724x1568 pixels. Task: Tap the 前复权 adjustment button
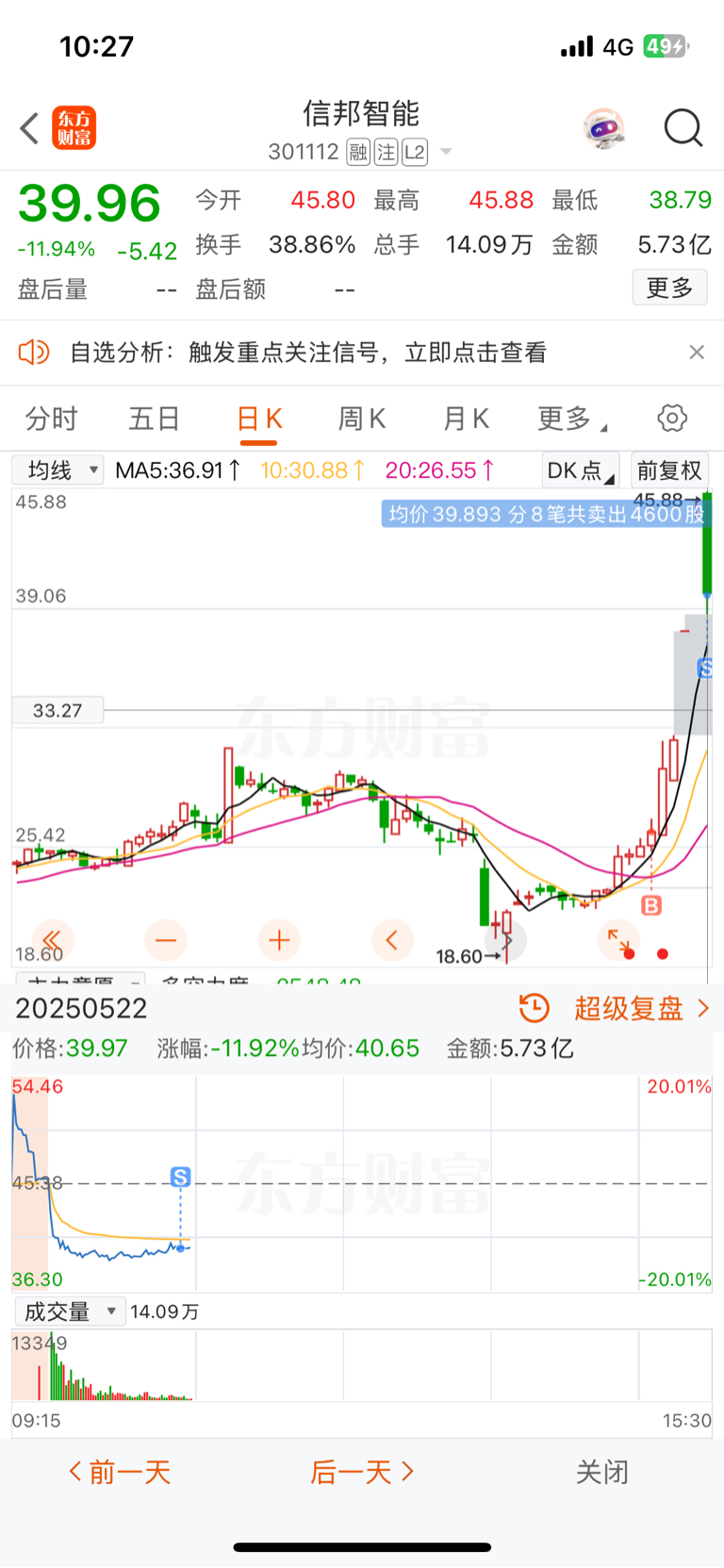click(x=669, y=470)
